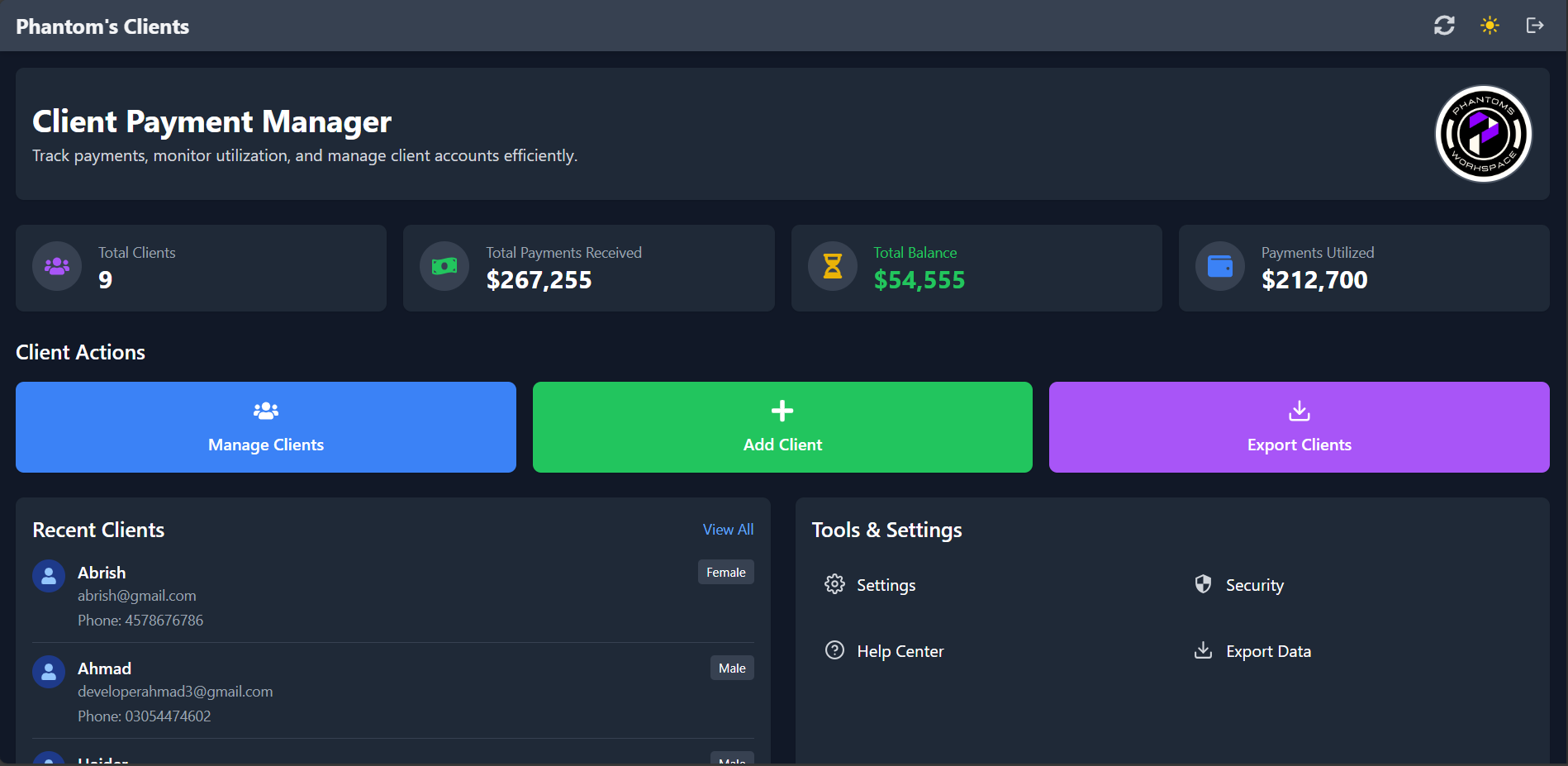1568x766 pixels.
Task: Open Settings in Tools & Settings
Action: (x=885, y=585)
